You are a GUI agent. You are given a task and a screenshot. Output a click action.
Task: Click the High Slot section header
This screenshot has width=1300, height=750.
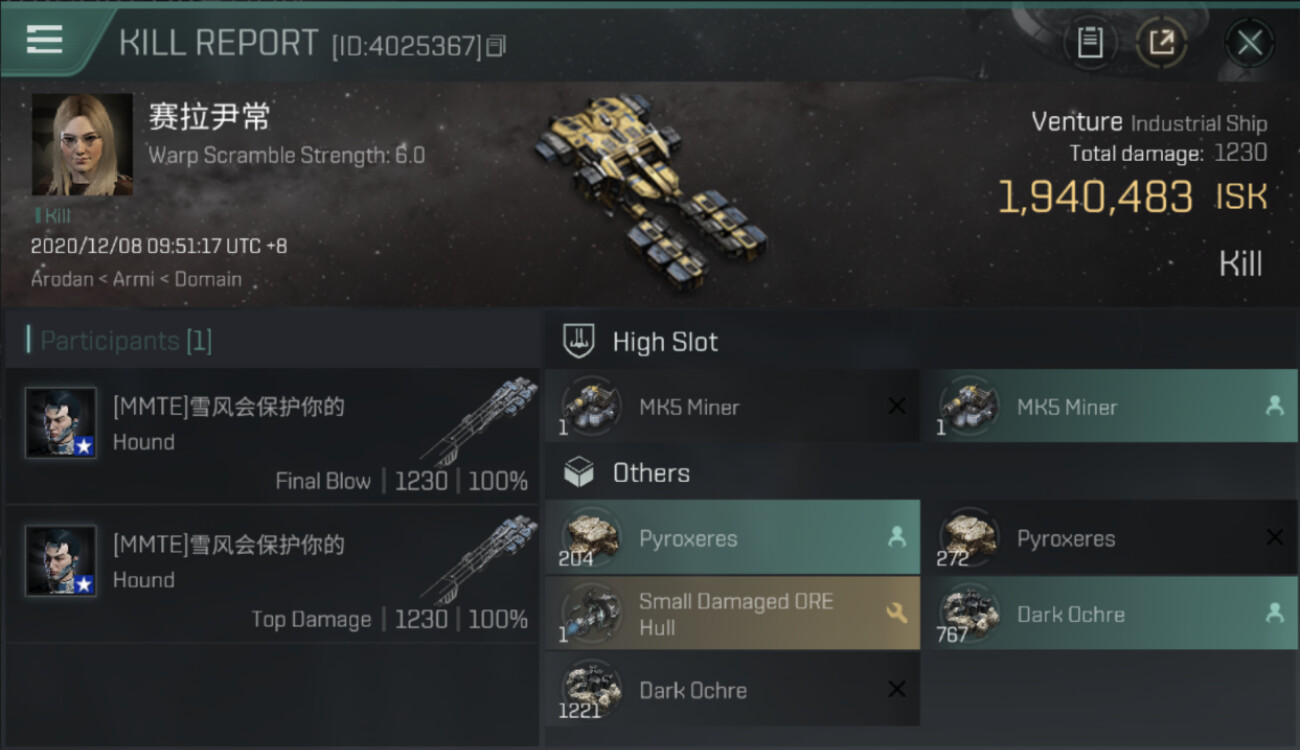point(665,342)
